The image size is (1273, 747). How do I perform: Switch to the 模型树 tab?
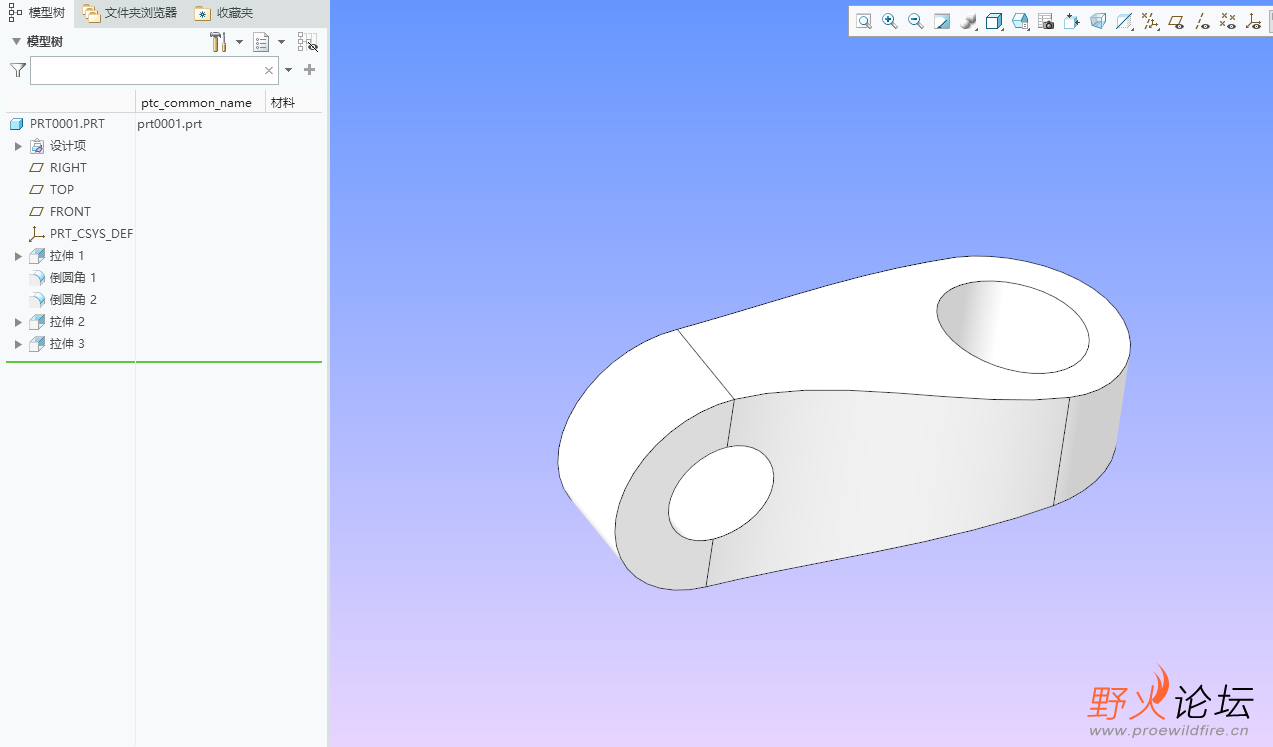pyautogui.click(x=36, y=13)
